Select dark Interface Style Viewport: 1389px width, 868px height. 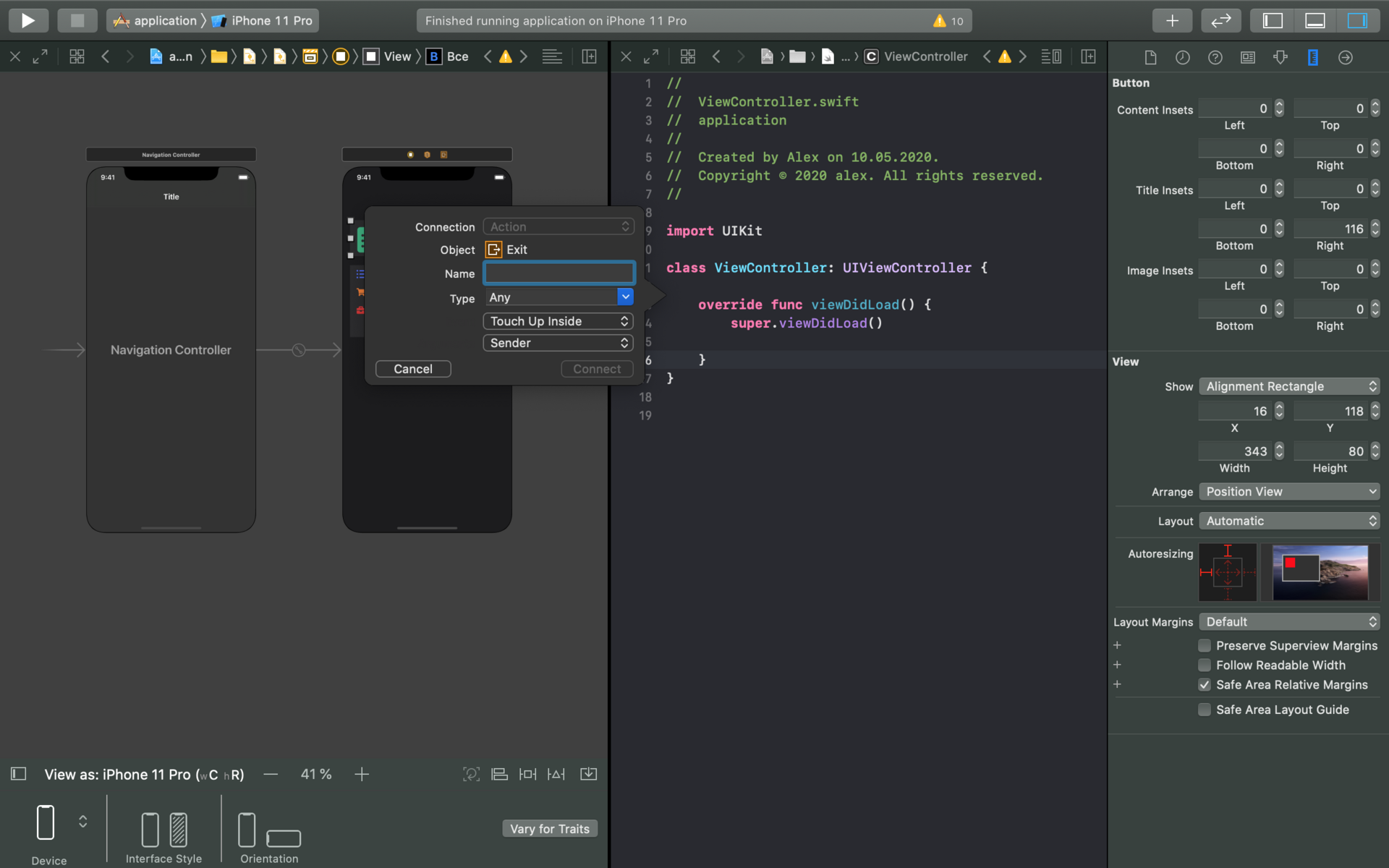point(178,830)
